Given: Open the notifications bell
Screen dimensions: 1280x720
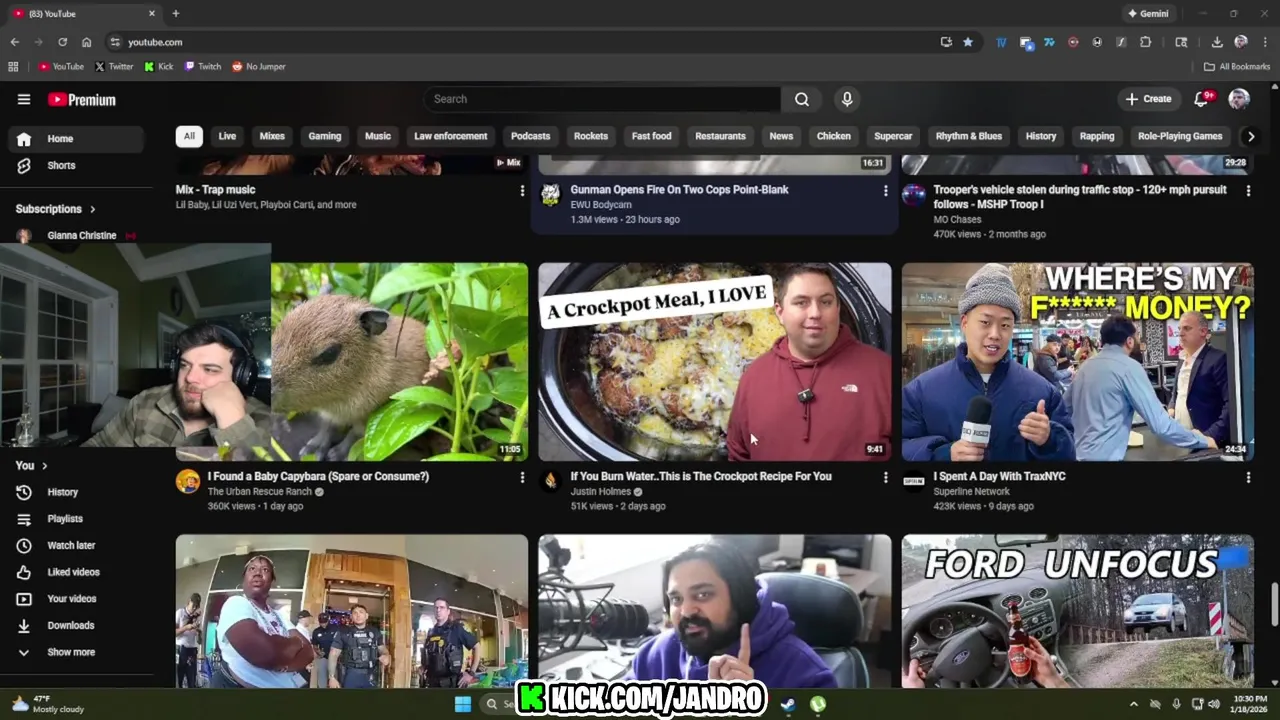Looking at the screenshot, I should [1202, 99].
